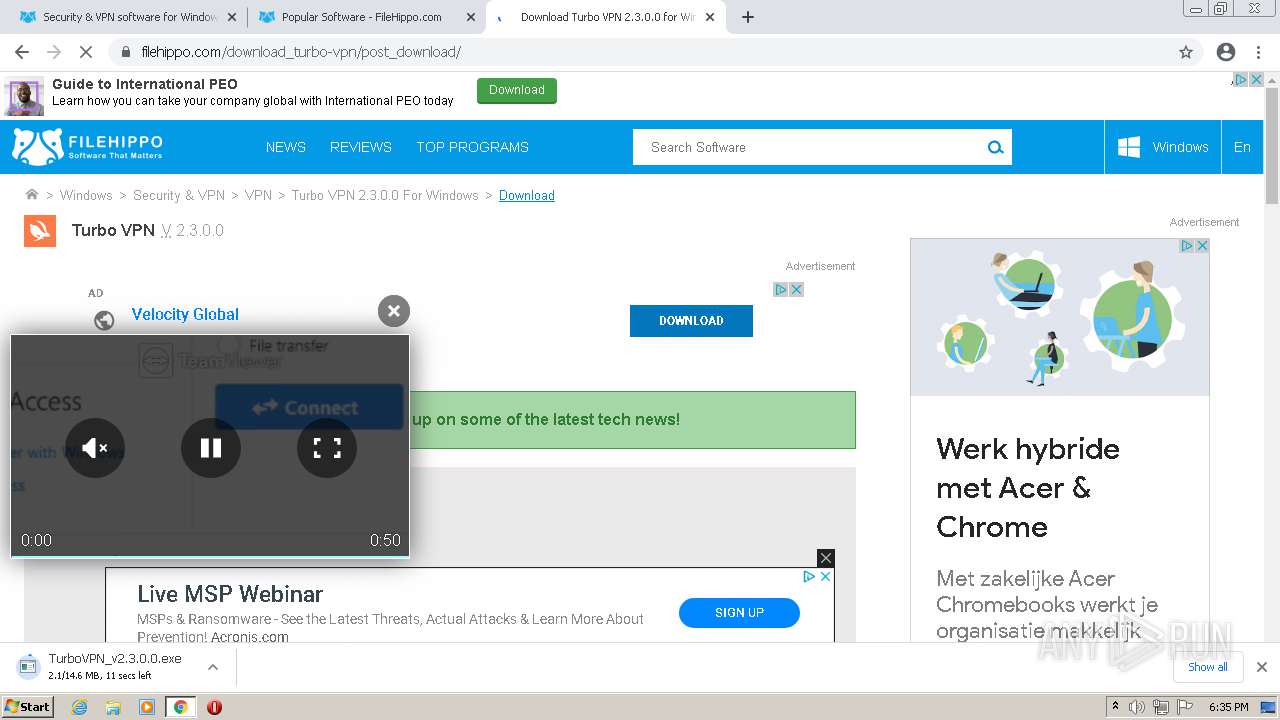The height and width of the screenshot is (720, 1280).
Task: Click the SIGN UP button
Action: (x=739, y=613)
